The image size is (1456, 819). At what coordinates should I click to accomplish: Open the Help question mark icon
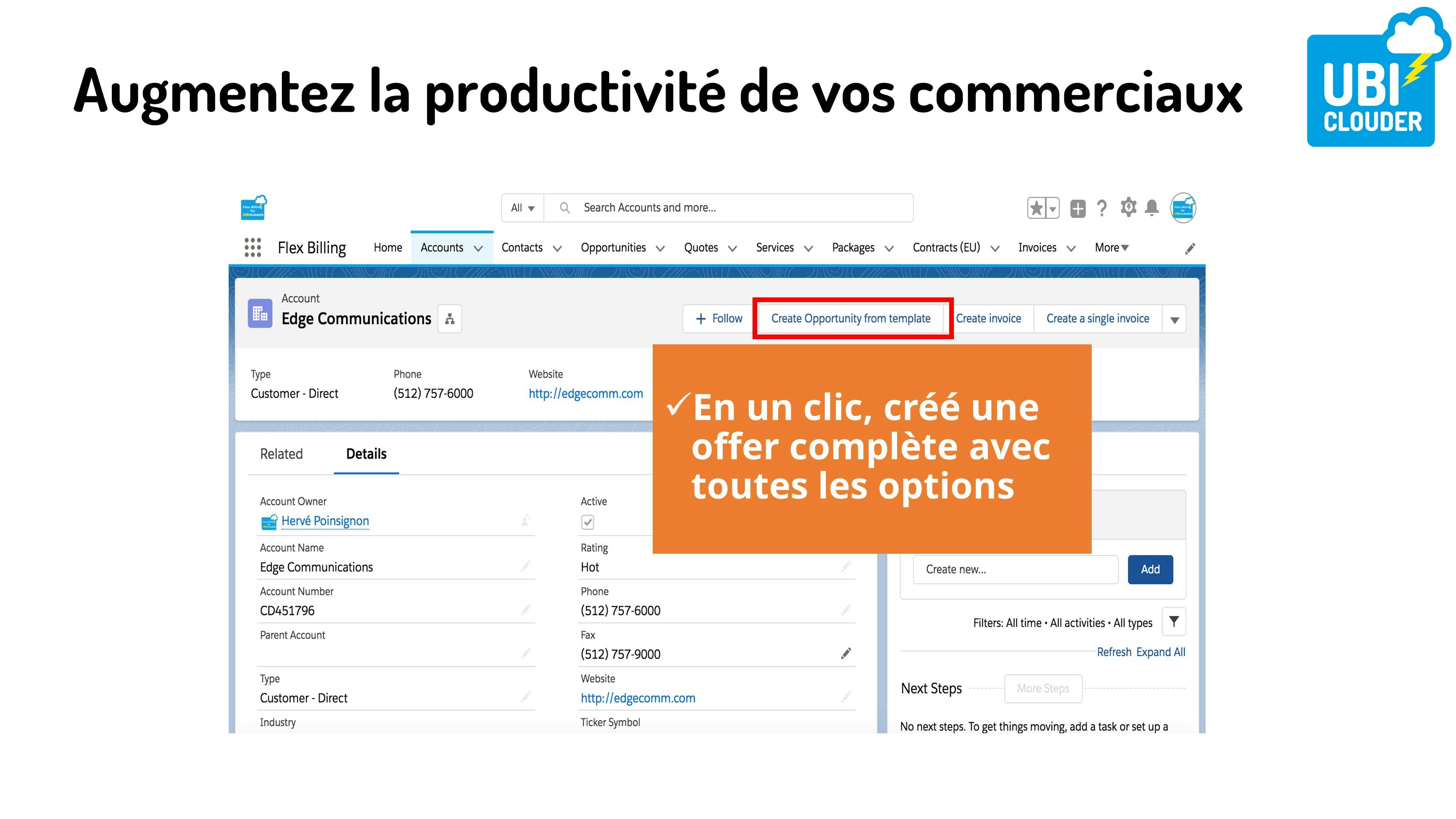(1101, 209)
